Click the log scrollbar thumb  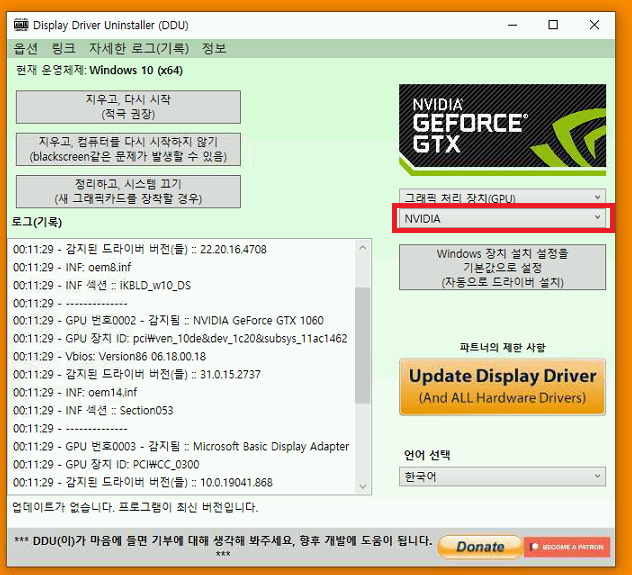363,345
